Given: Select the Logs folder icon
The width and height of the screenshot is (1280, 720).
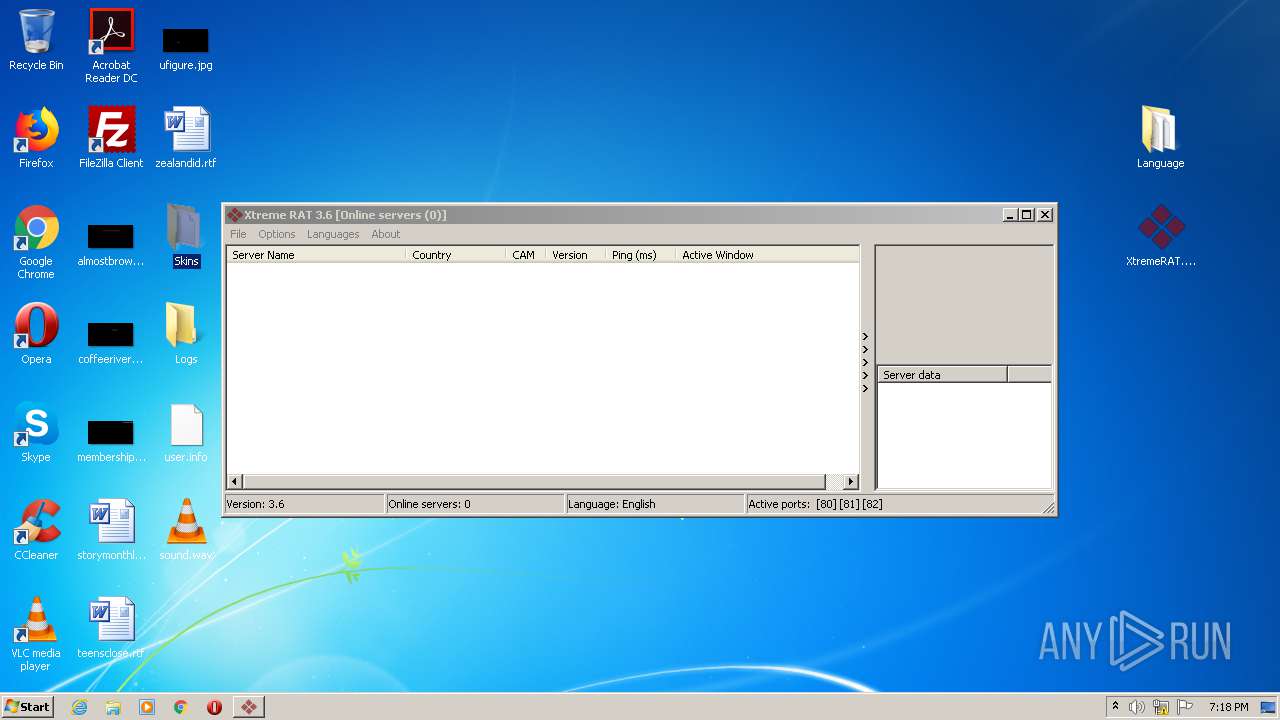Looking at the screenshot, I should 186,334.
